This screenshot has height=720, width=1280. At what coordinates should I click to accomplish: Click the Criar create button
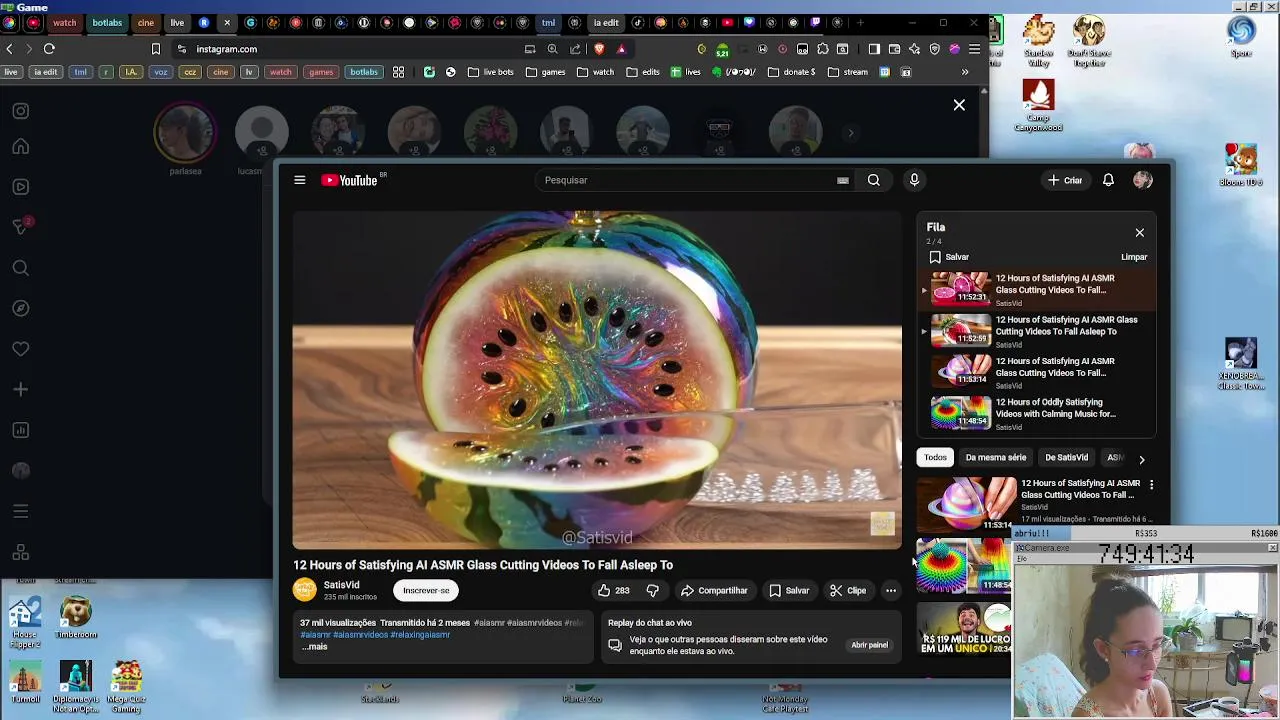point(1065,180)
